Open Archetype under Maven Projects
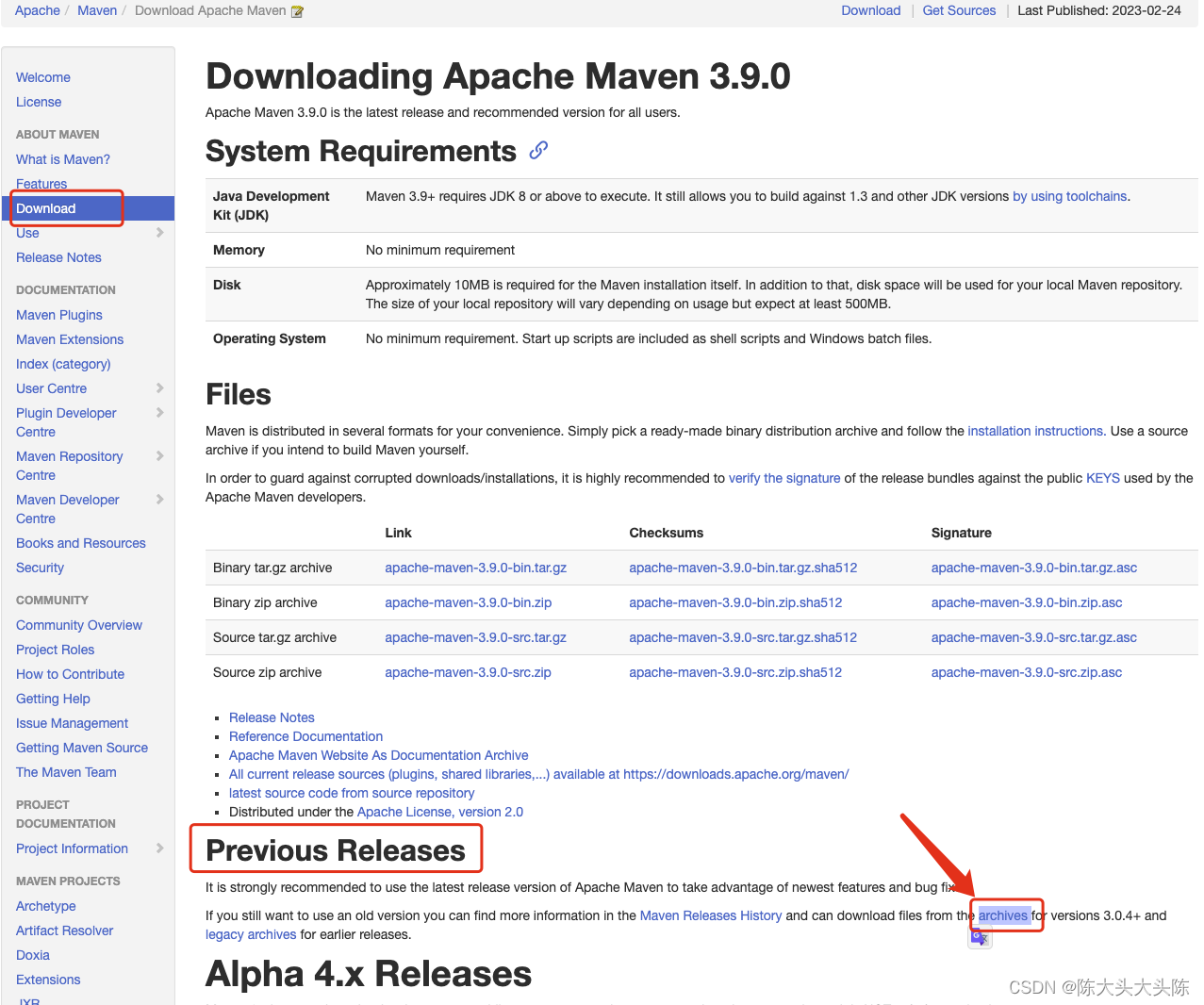This screenshot has height=1005, width=1204. (46, 906)
